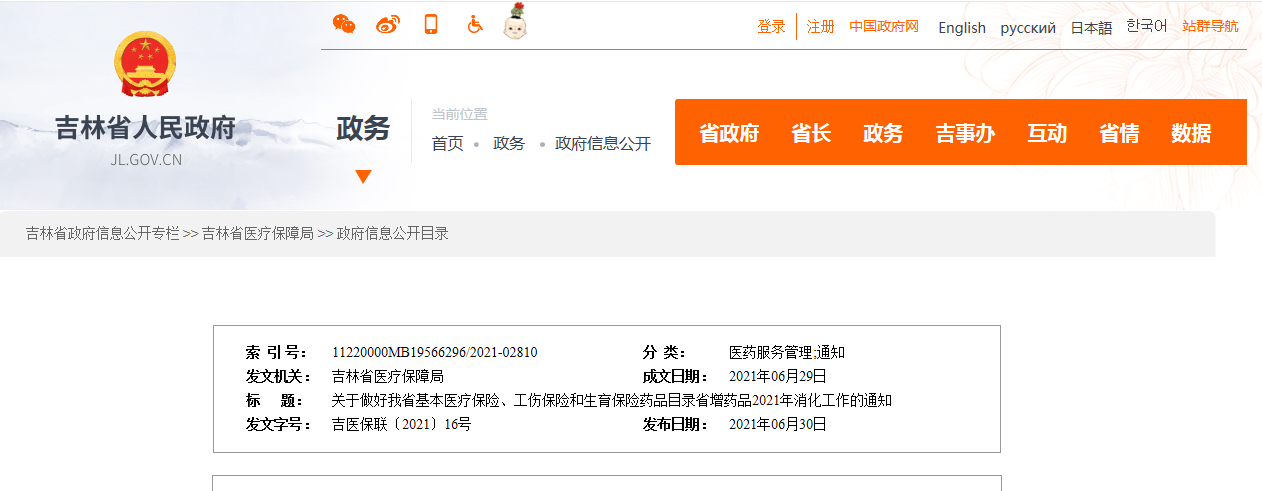
Task: Click 政府信息公开 breadcrumb link
Action: click(x=603, y=144)
